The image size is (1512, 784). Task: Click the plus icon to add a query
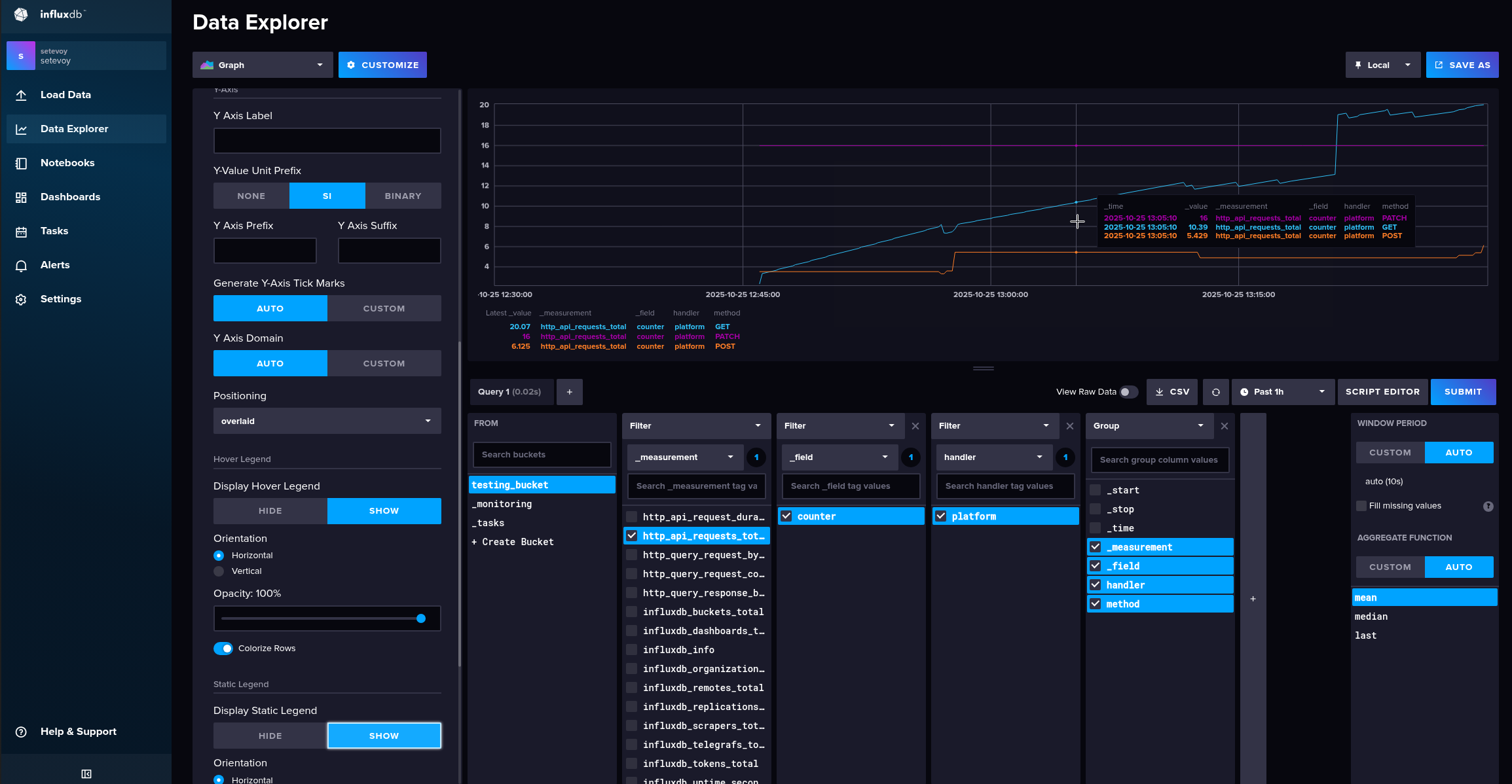point(569,392)
